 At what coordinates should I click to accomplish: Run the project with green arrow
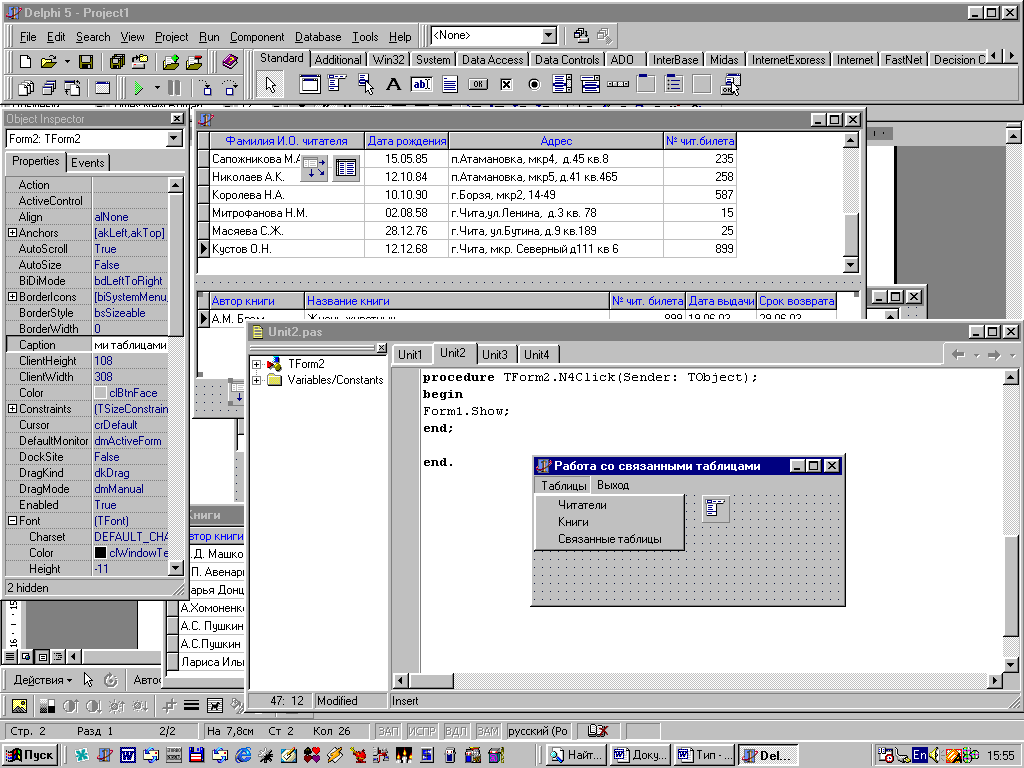138,87
